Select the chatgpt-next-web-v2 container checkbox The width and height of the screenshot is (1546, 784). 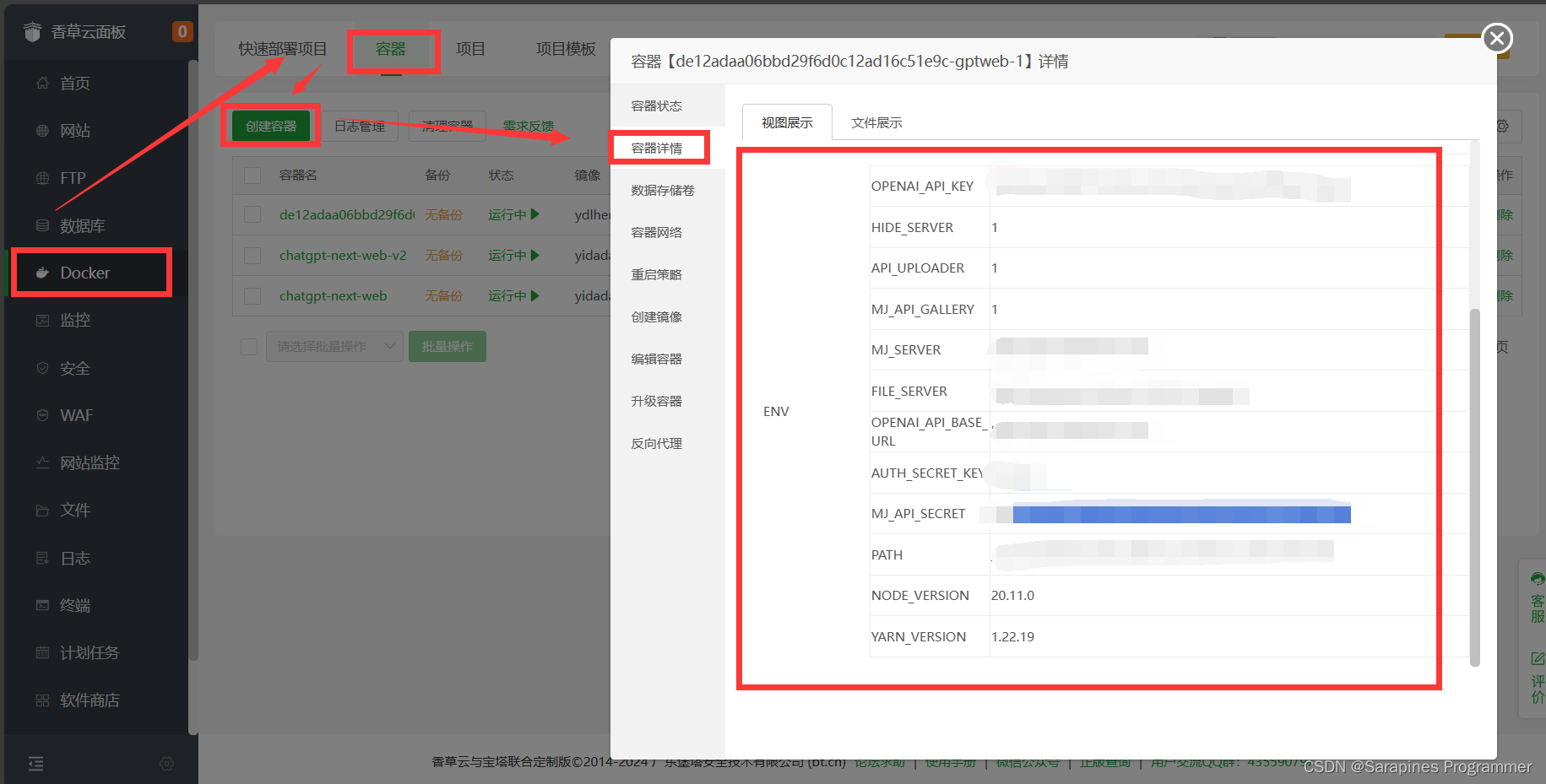click(252, 255)
